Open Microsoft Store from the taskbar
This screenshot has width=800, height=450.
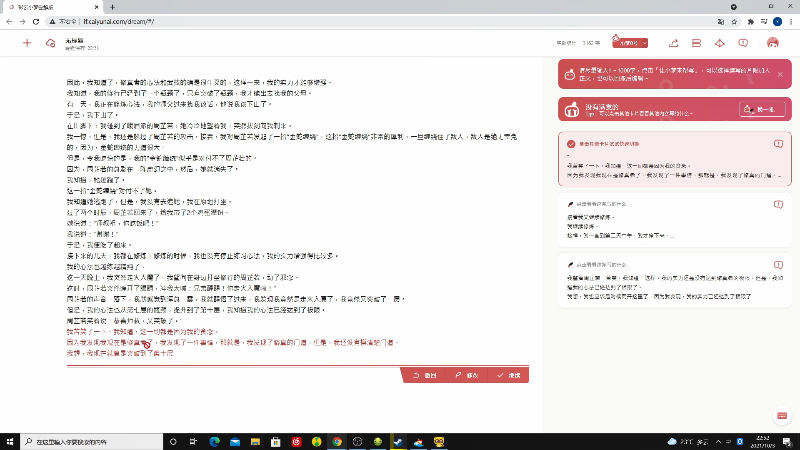(x=276, y=441)
